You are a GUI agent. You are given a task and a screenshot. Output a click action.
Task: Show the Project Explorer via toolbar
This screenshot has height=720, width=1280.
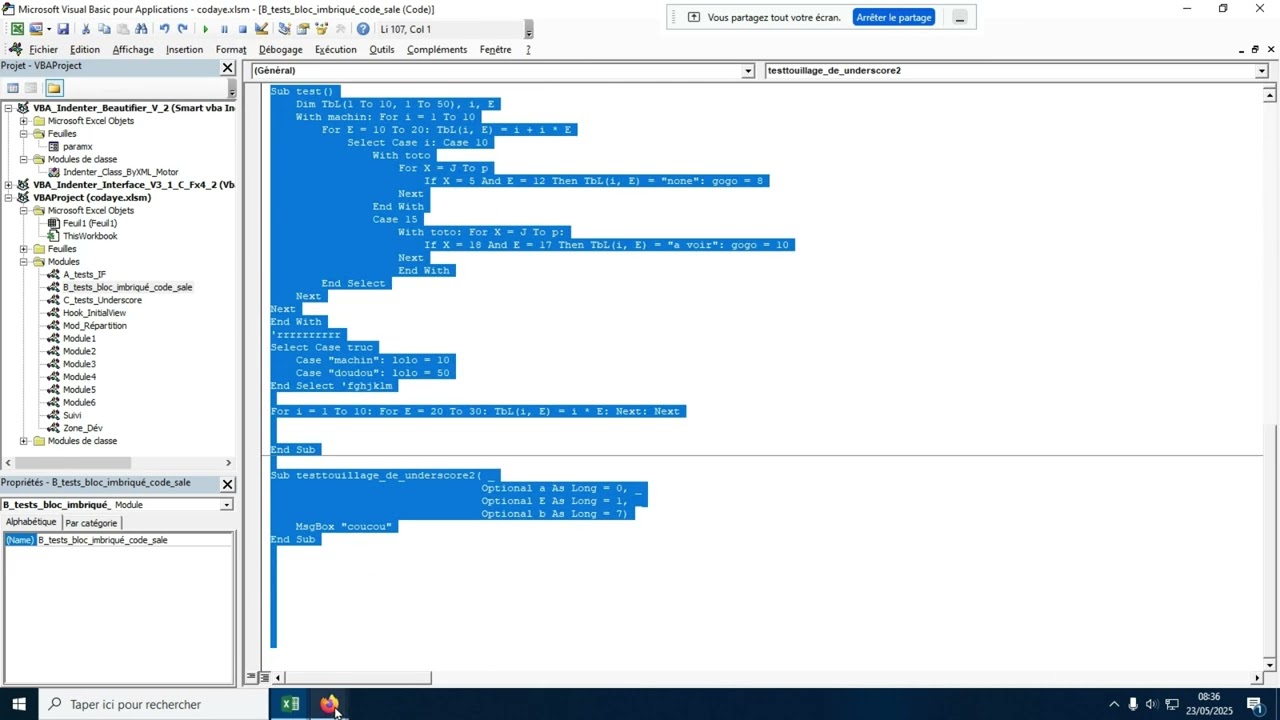coord(285,29)
